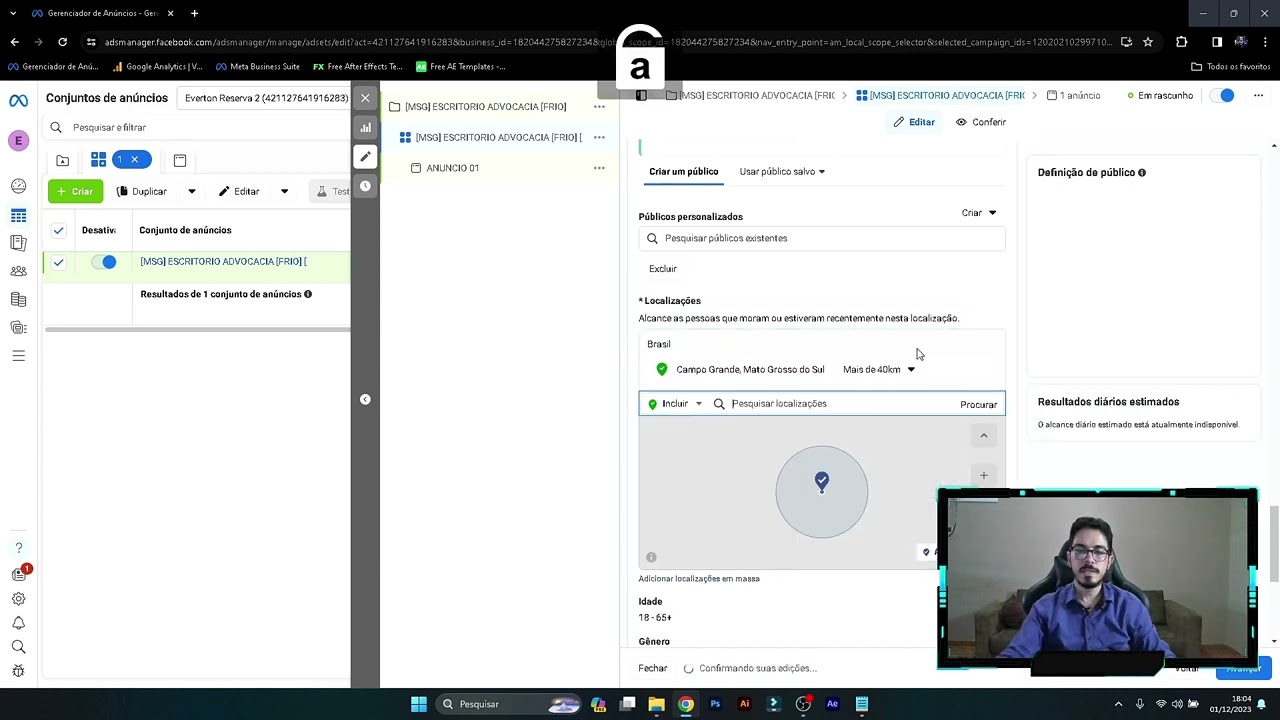Open Adicionar localizações em massa link
The image size is (1280, 720).
pos(699,579)
